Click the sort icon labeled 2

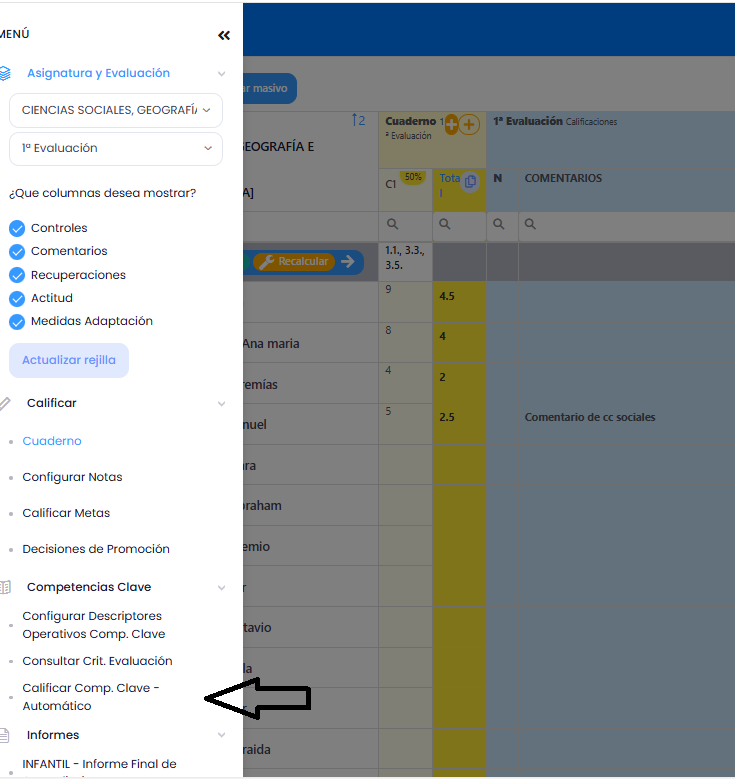(x=357, y=121)
